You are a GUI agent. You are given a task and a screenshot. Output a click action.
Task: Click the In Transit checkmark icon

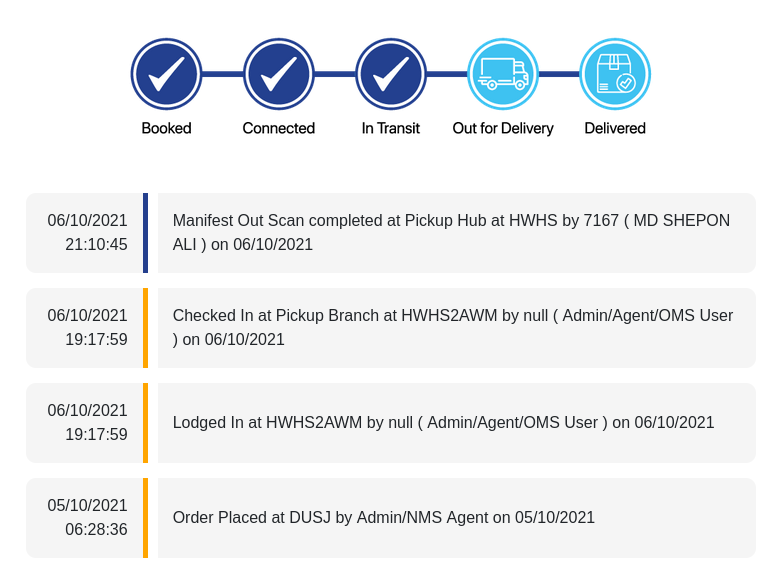coord(391,74)
